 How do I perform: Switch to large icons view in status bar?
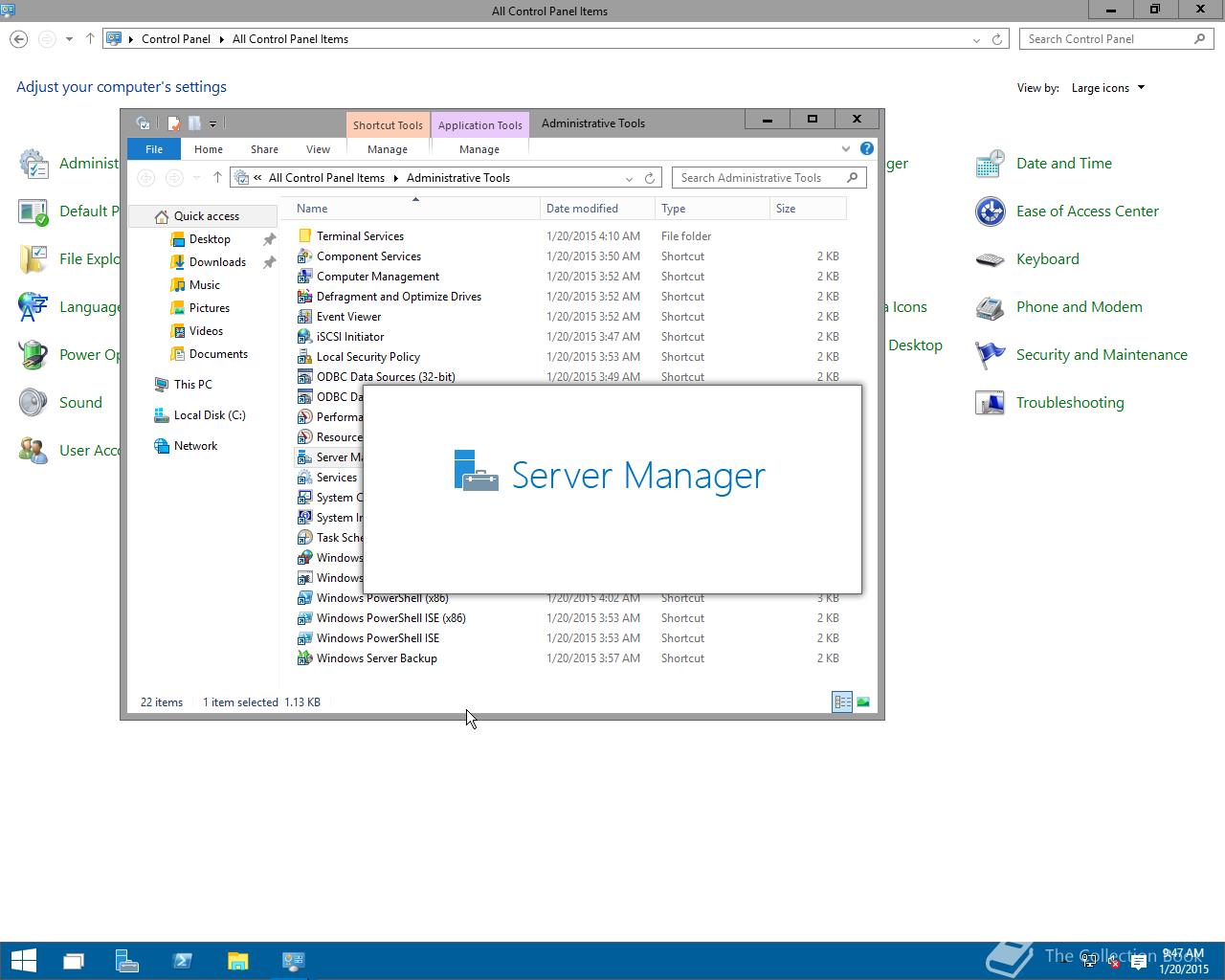pos(863,702)
